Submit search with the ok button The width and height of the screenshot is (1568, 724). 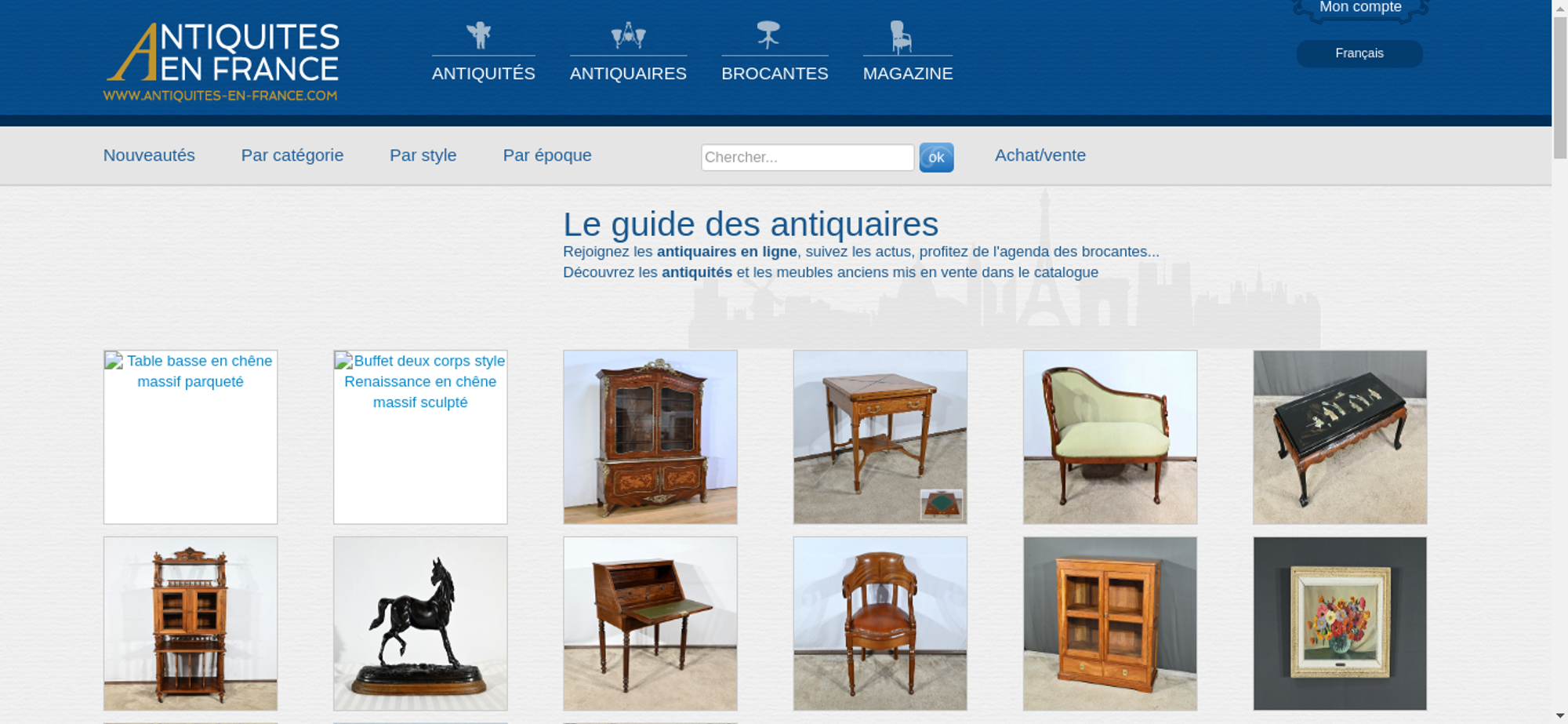[x=936, y=158]
